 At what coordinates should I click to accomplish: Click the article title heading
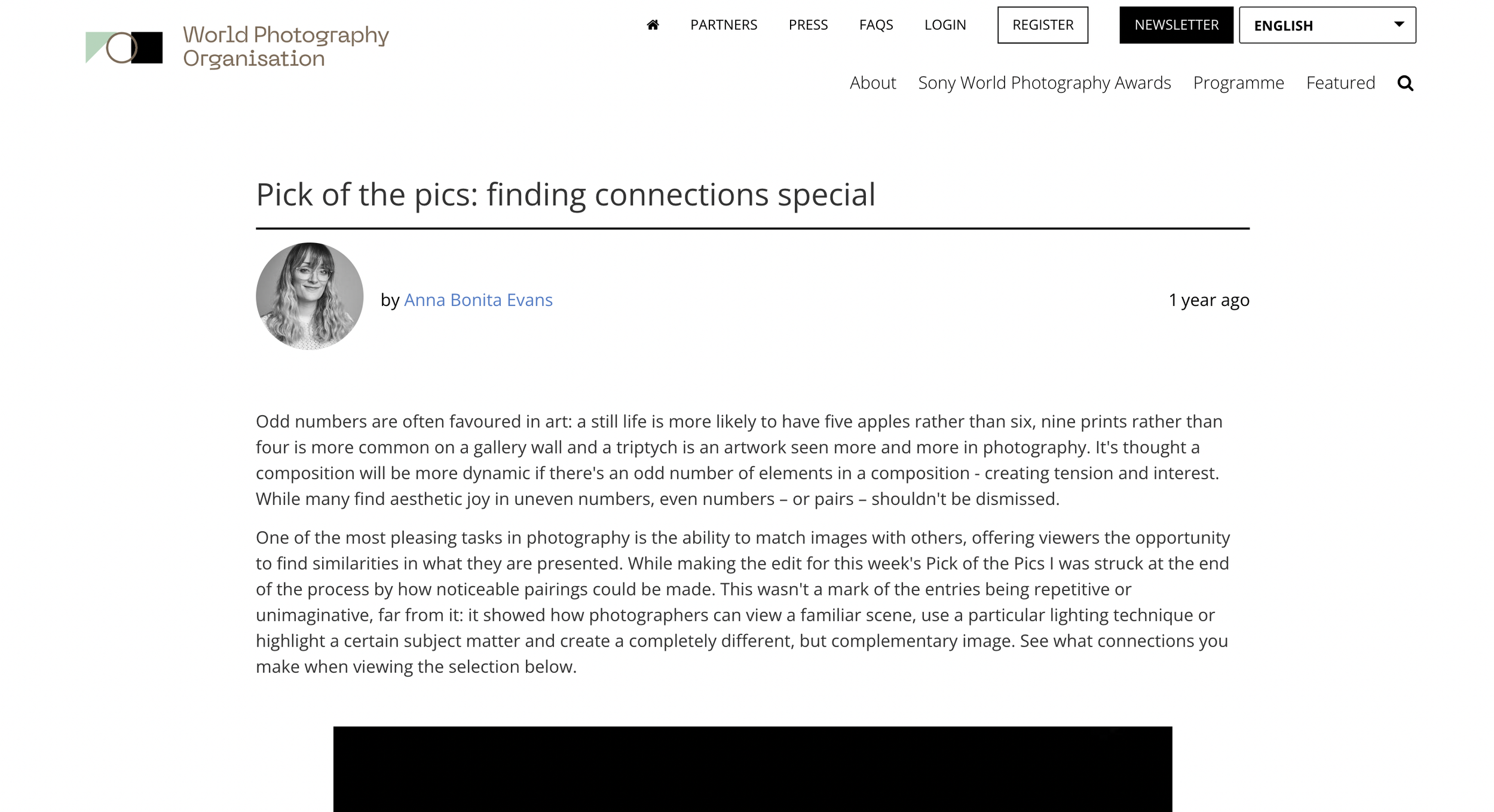[x=565, y=195]
